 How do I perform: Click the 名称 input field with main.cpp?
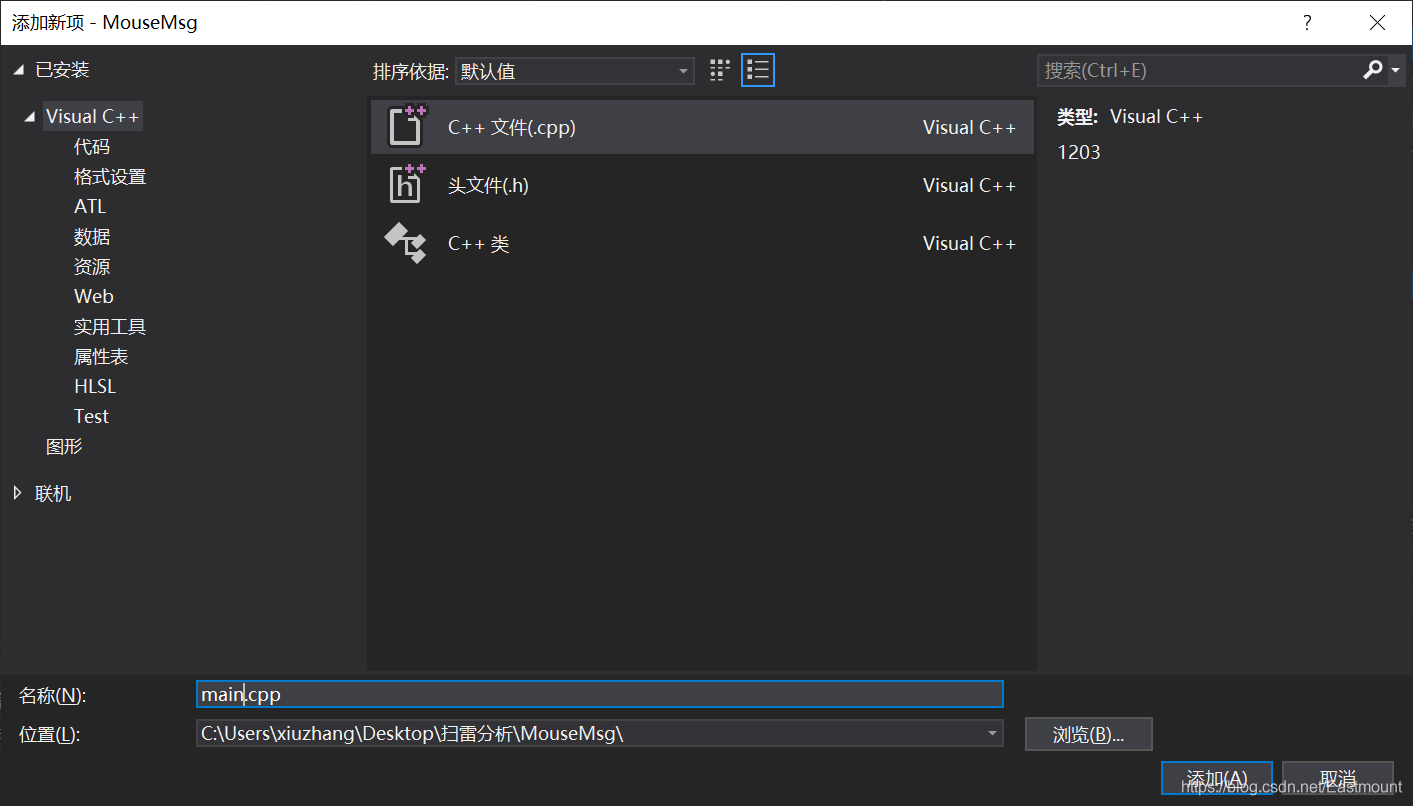600,694
